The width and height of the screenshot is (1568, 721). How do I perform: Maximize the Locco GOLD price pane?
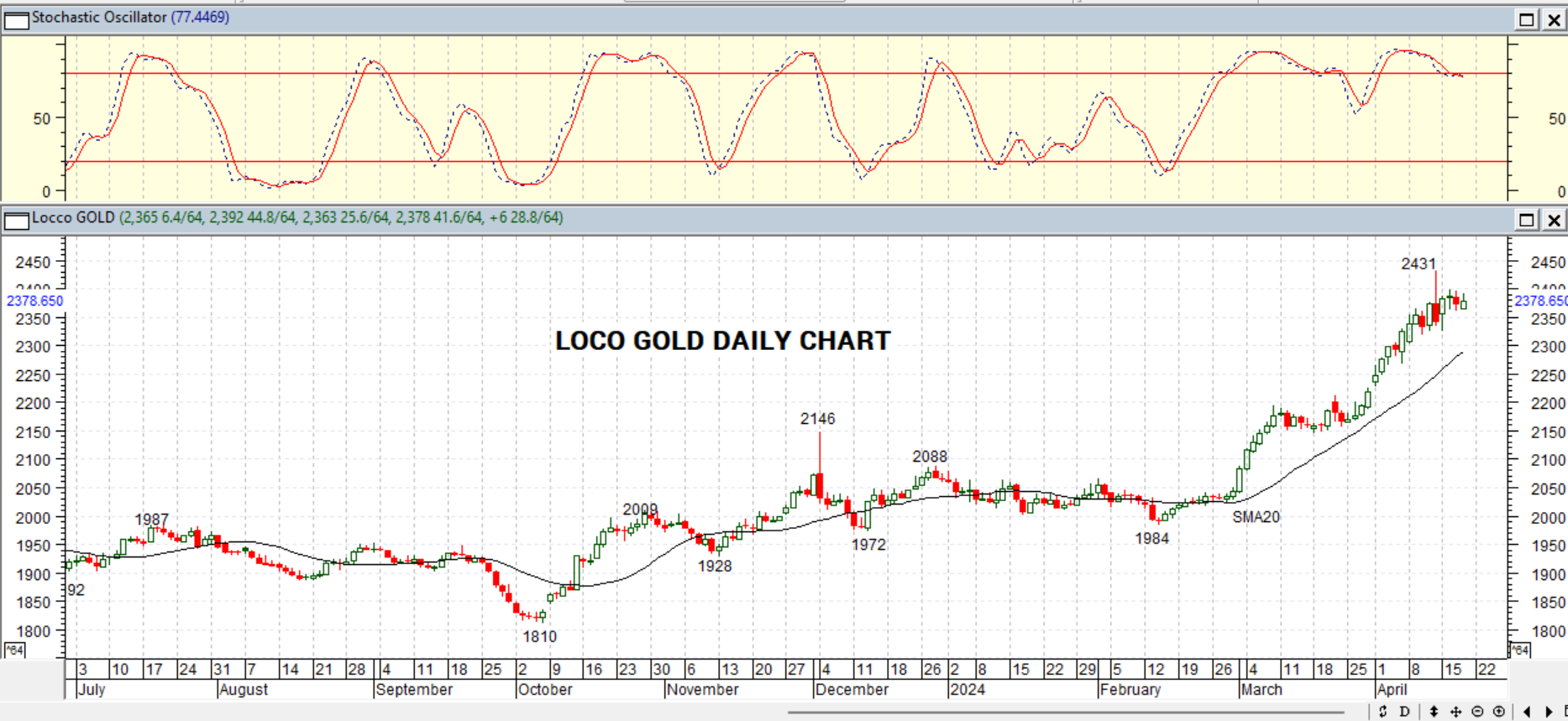coord(1527,220)
